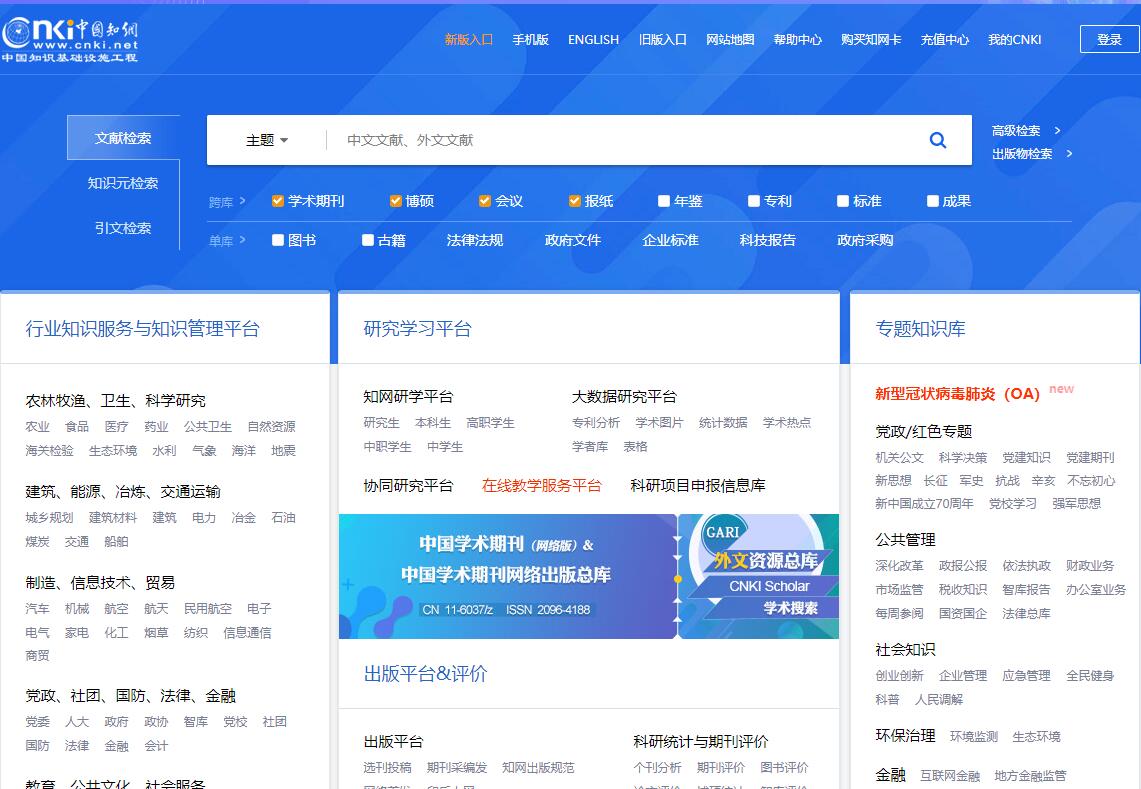Open 环境监测 link
Image resolution: width=1141 pixels, height=789 pixels.
pos(974,737)
